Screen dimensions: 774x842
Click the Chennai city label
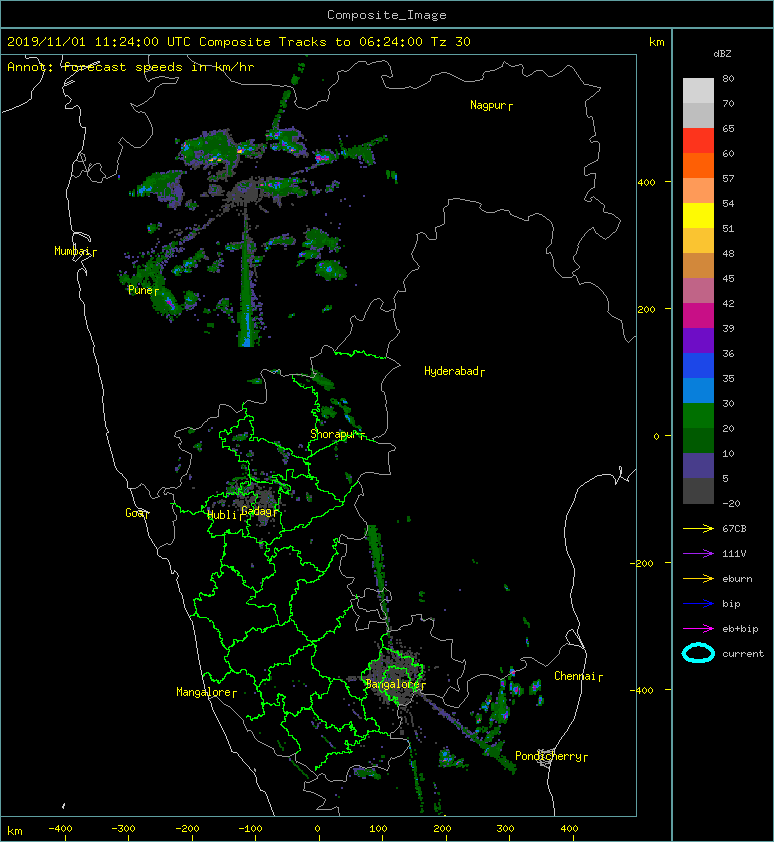(x=575, y=676)
